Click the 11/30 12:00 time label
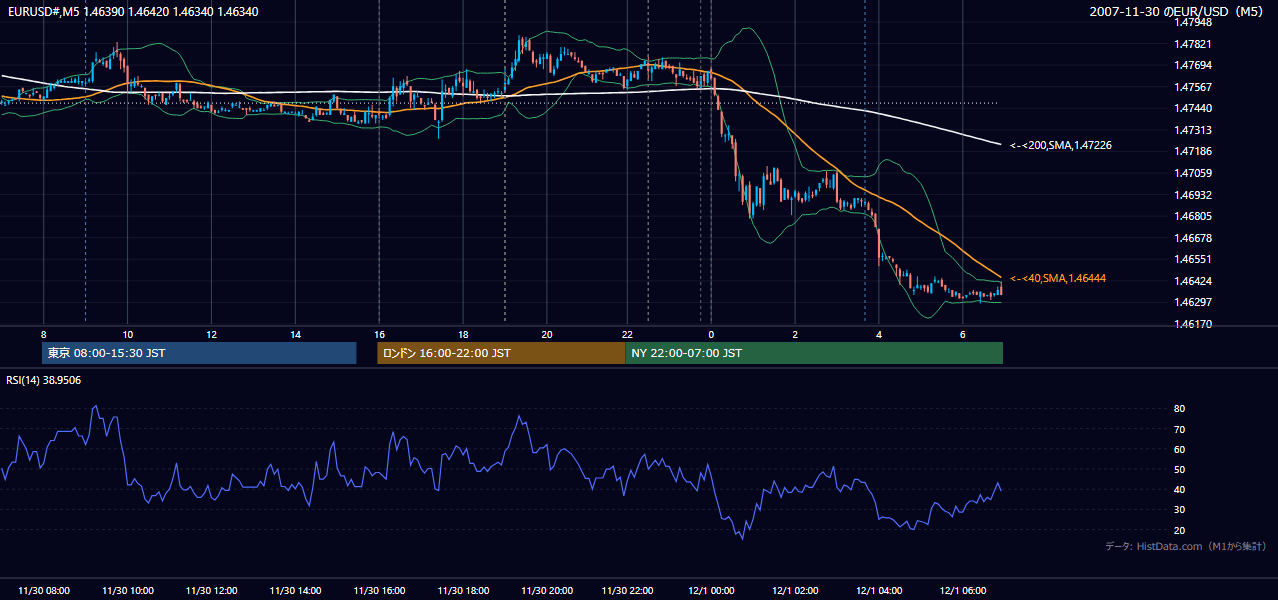This screenshot has width=1278, height=600. (x=212, y=591)
